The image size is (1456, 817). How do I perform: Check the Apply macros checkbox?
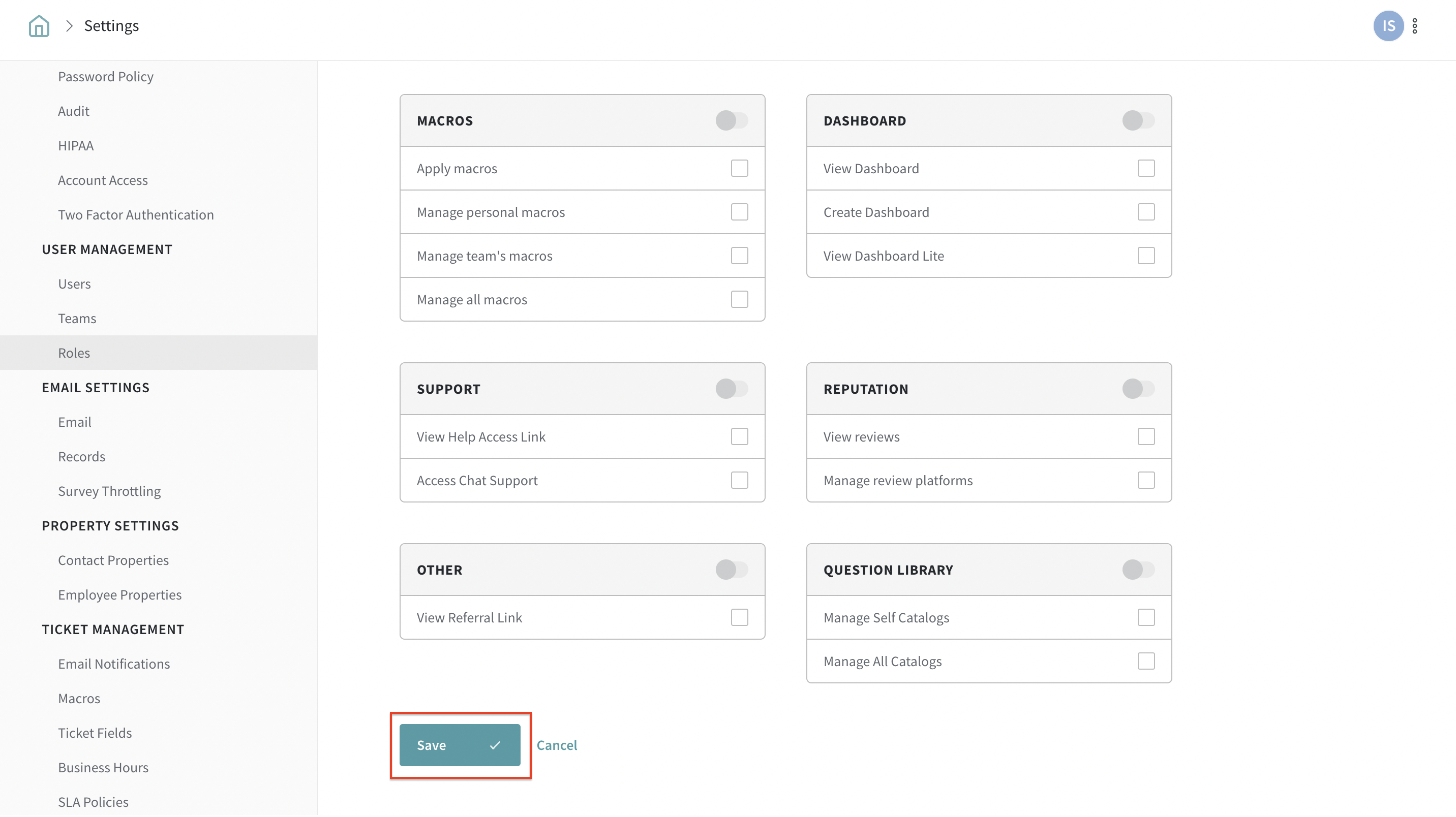point(739,168)
